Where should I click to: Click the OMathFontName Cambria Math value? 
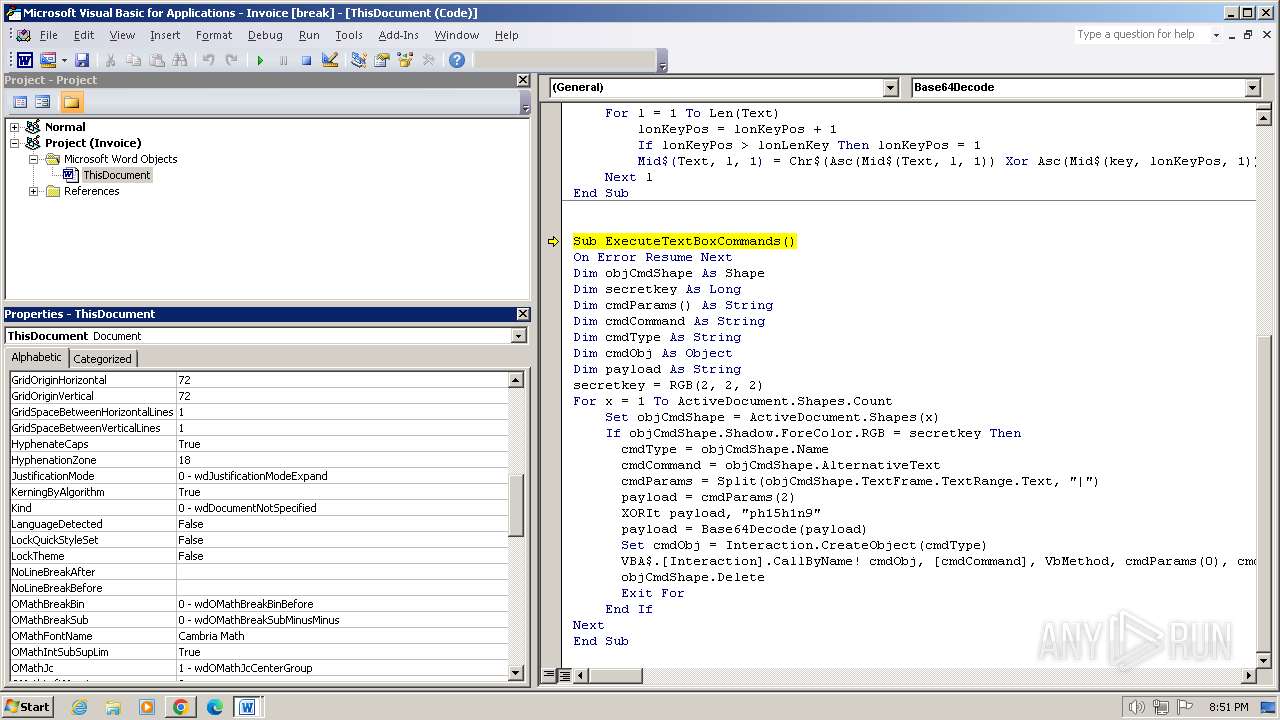[x=342, y=636]
